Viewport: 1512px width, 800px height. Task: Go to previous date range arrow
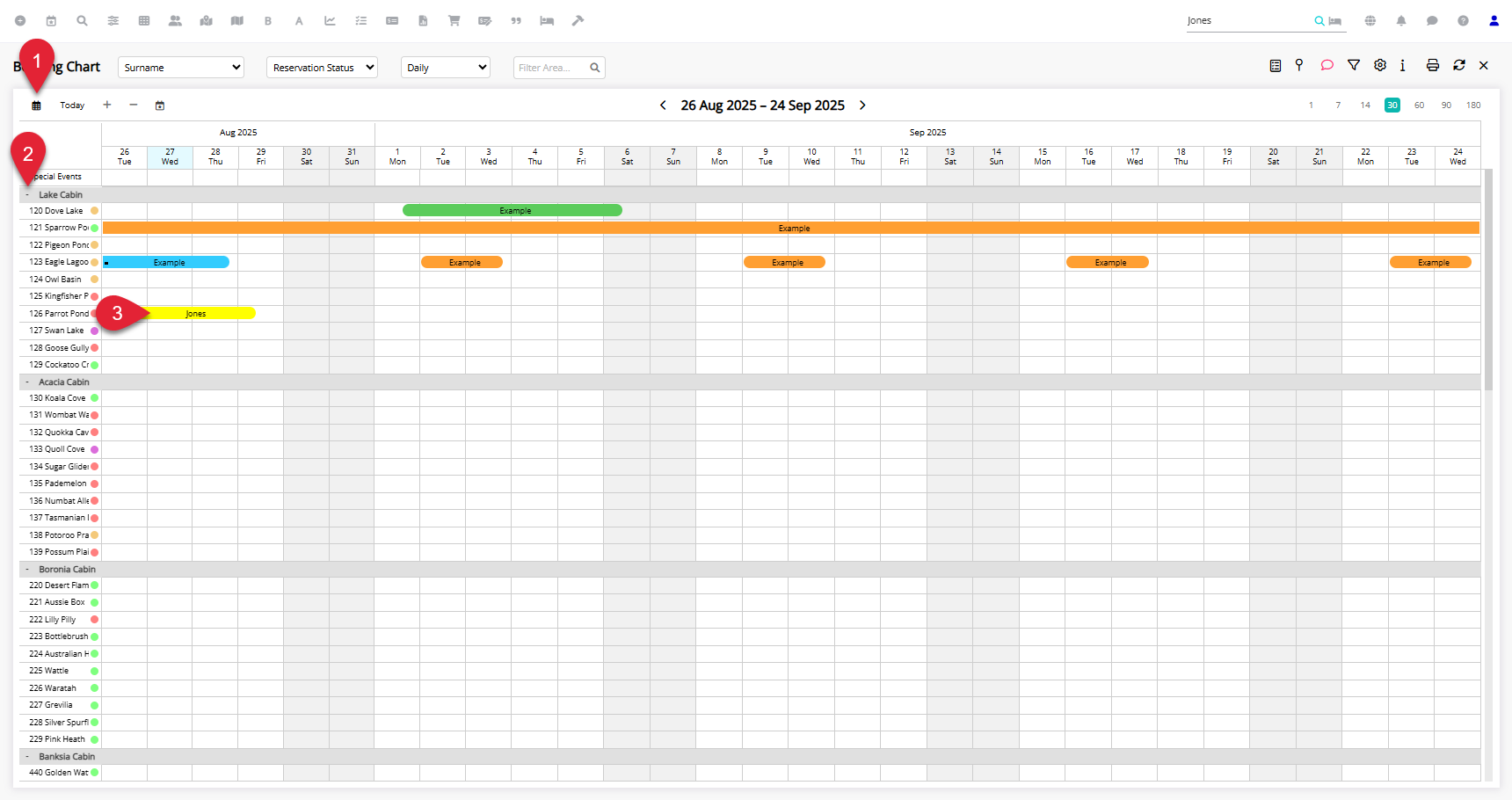click(x=663, y=105)
